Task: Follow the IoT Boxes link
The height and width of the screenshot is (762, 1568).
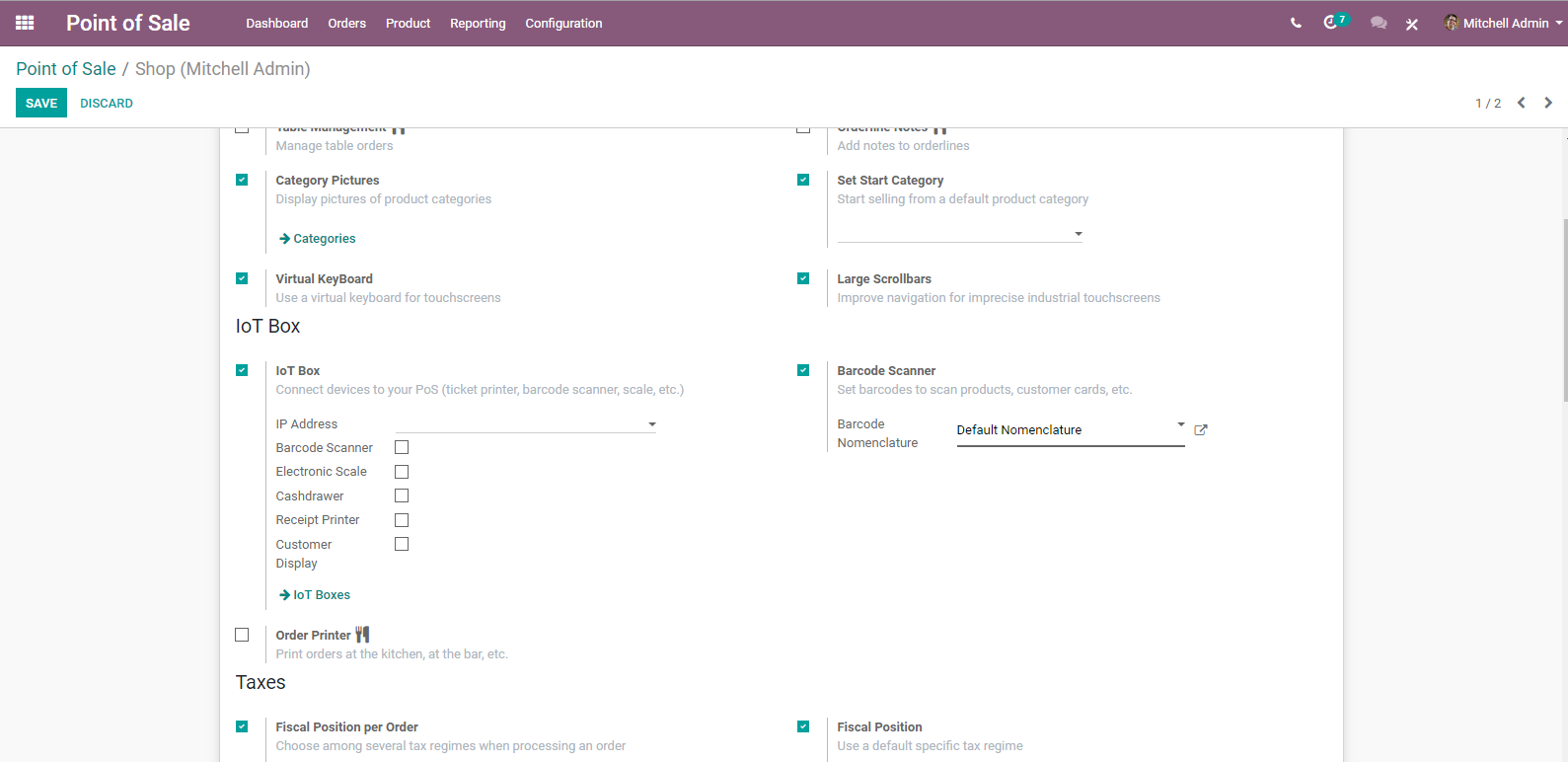Action: tap(315, 595)
